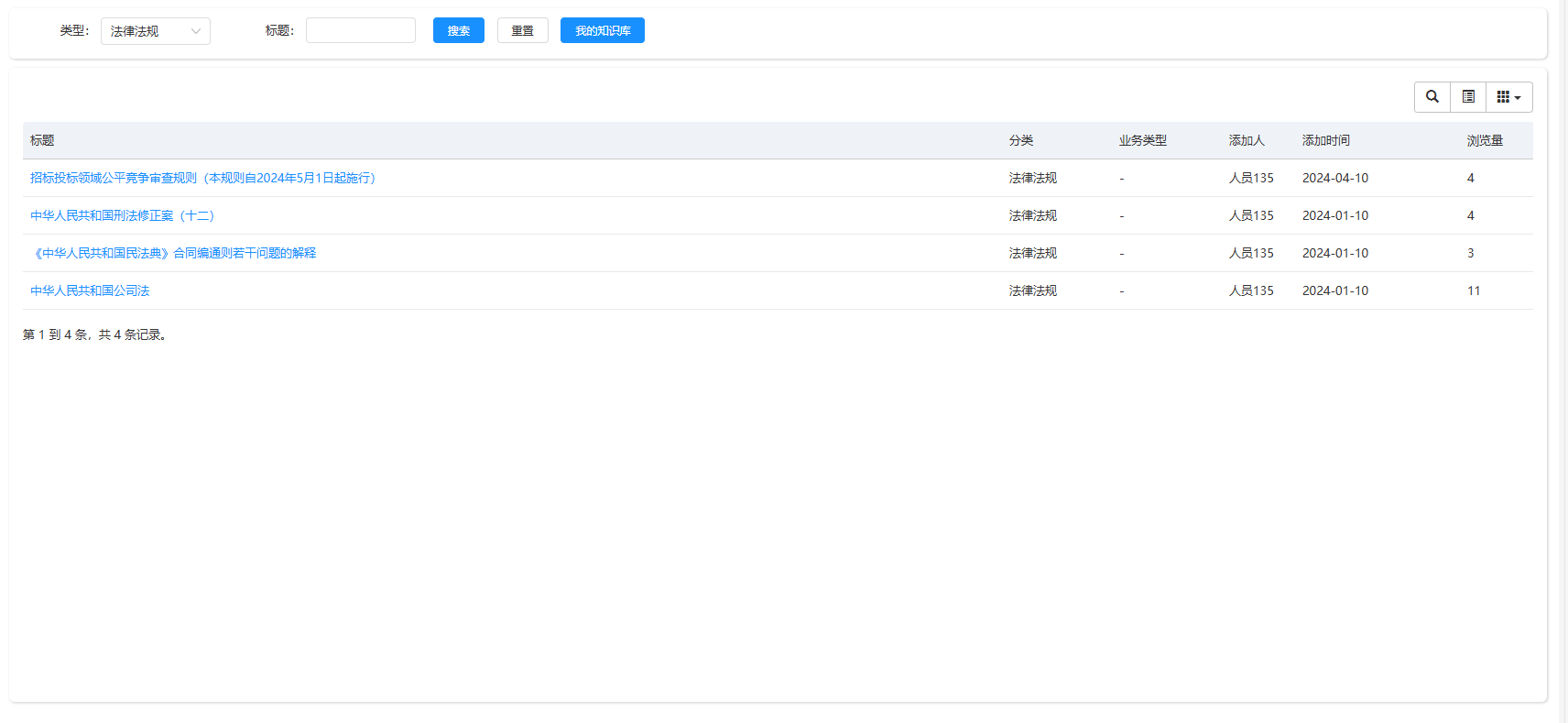This screenshot has width=1568, height=723.
Task: Click the 分类 column header
Action: pyautogui.click(x=1021, y=140)
